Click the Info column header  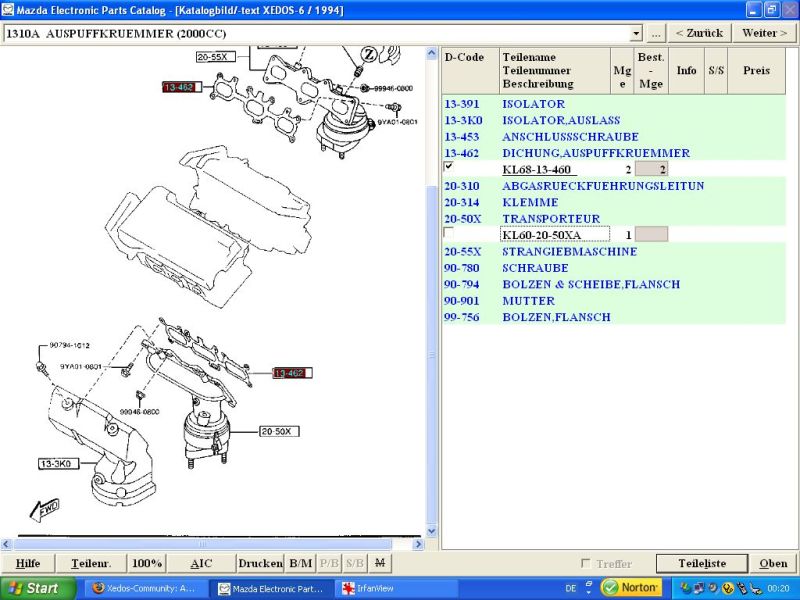pos(686,71)
